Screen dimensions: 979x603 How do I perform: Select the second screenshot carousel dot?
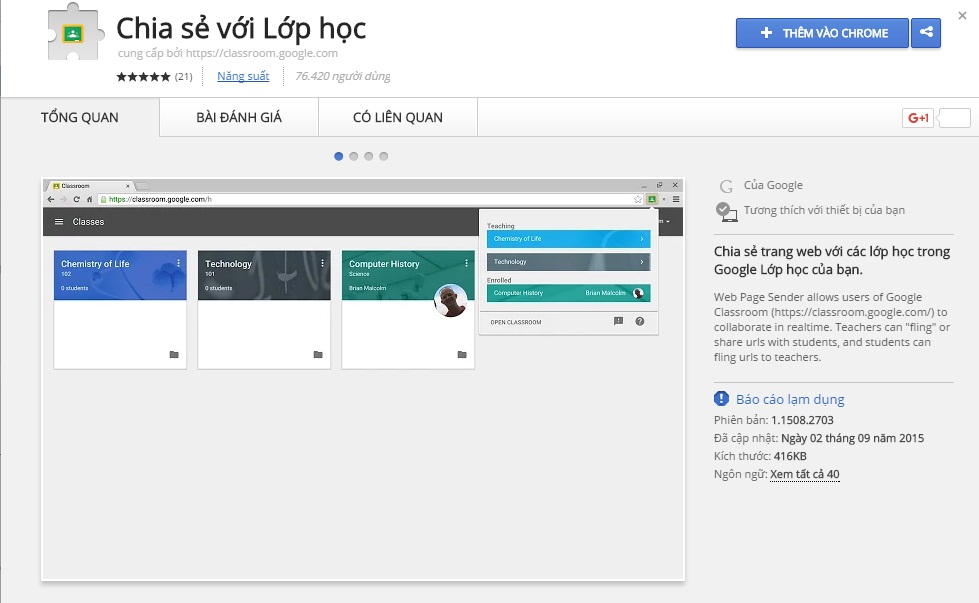(353, 156)
